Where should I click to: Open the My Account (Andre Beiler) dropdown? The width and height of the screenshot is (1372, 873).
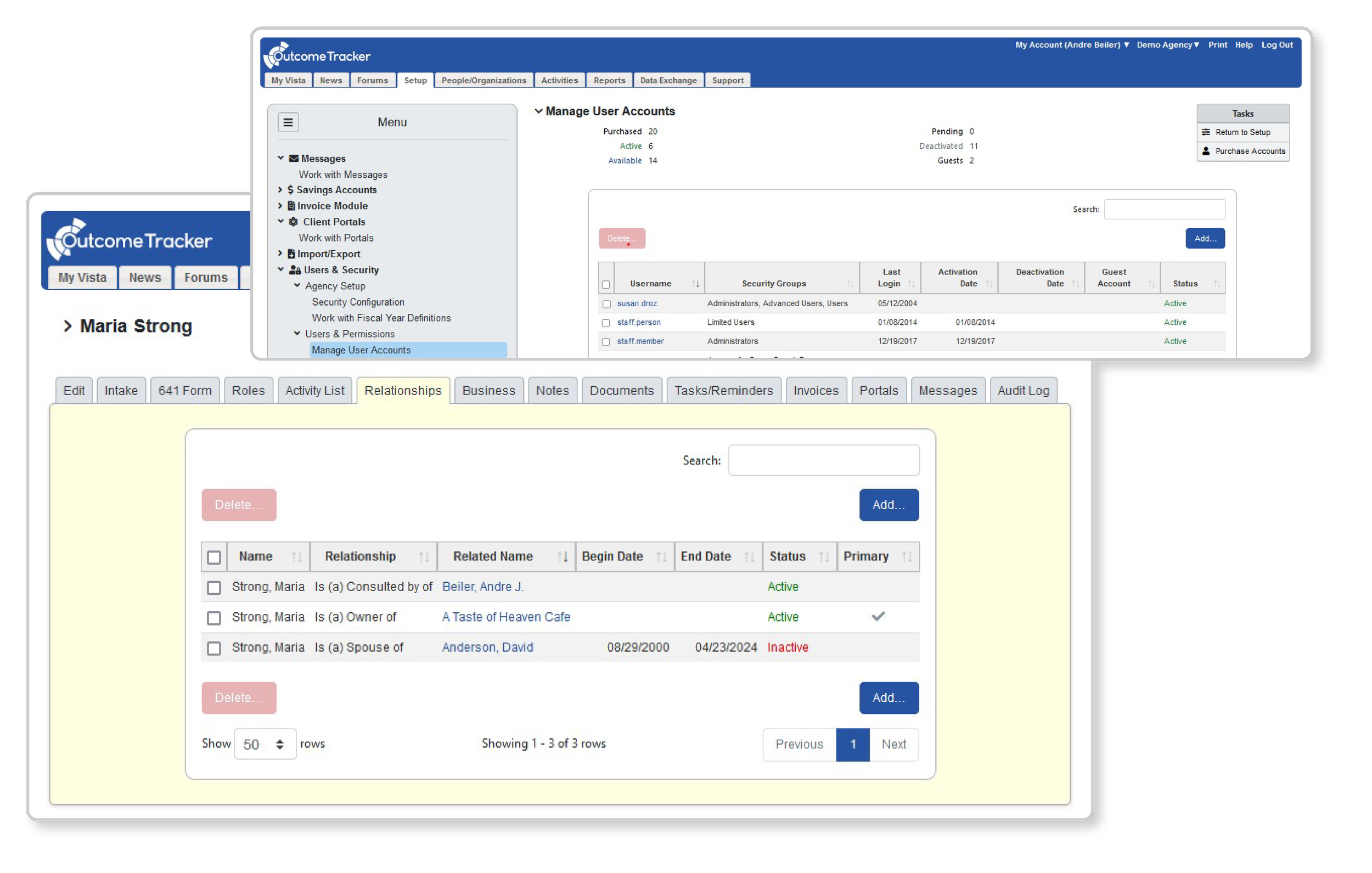1072,45
